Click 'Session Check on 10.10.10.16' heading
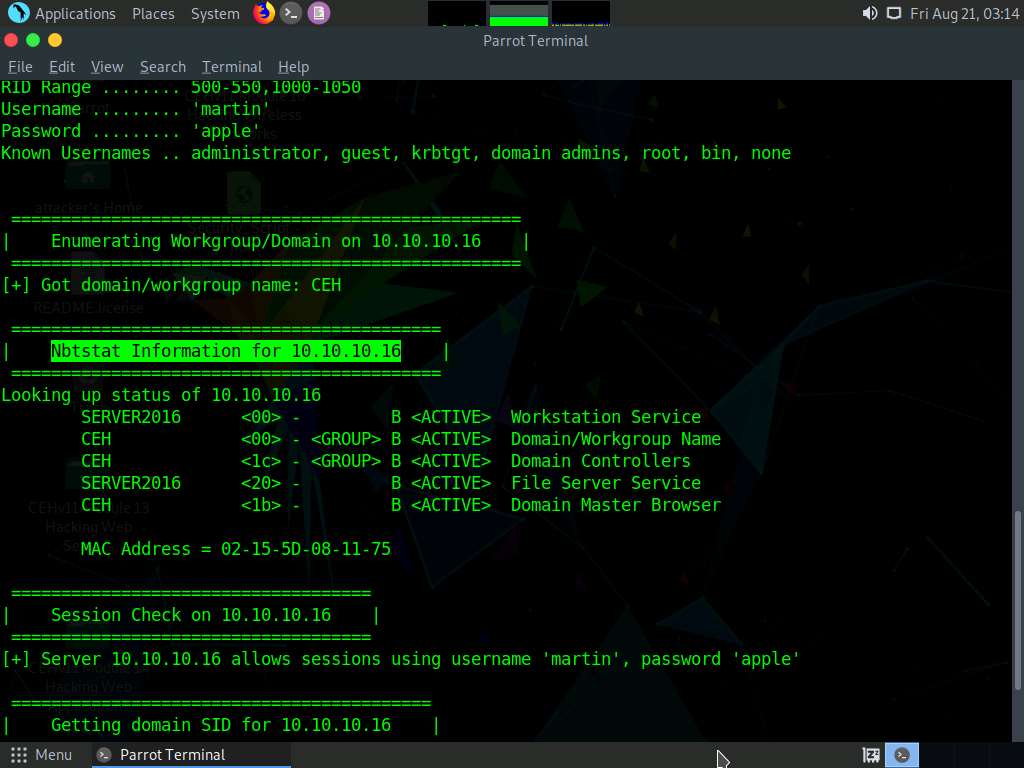 [x=191, y=615]
